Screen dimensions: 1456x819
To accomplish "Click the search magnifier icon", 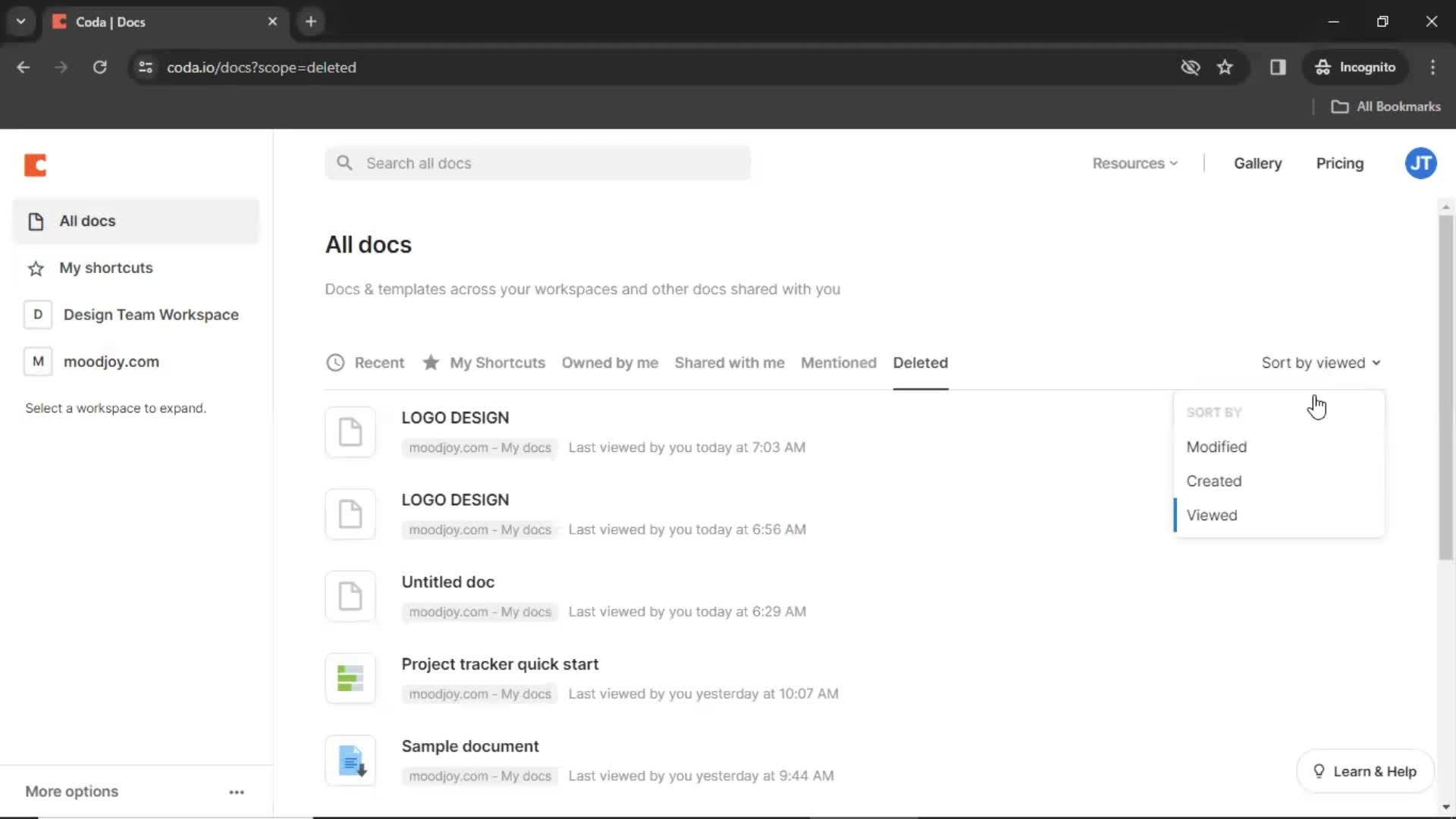I will 345,163.
